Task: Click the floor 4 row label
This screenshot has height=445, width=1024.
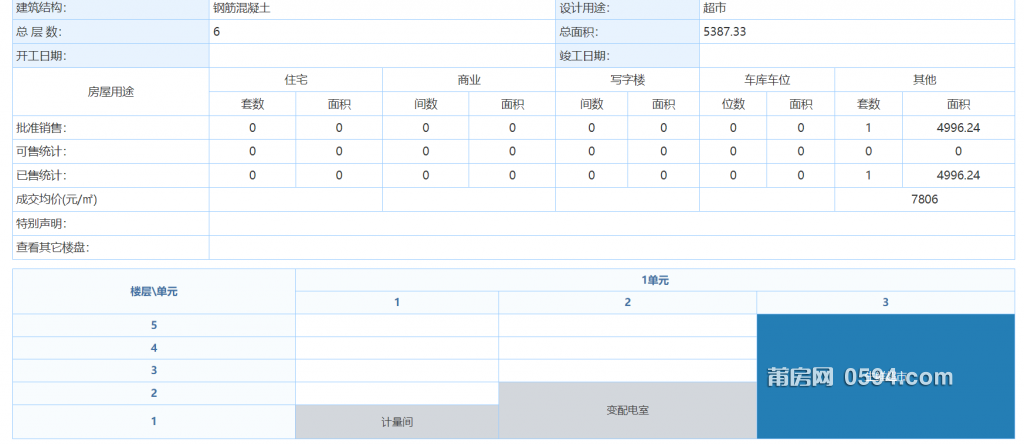Action: pyautogui.click(x=154, y=348)
